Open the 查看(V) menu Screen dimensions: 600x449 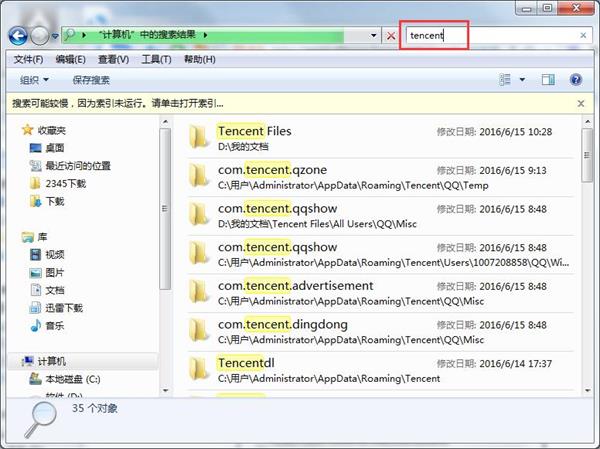click(x=113, y=59)
